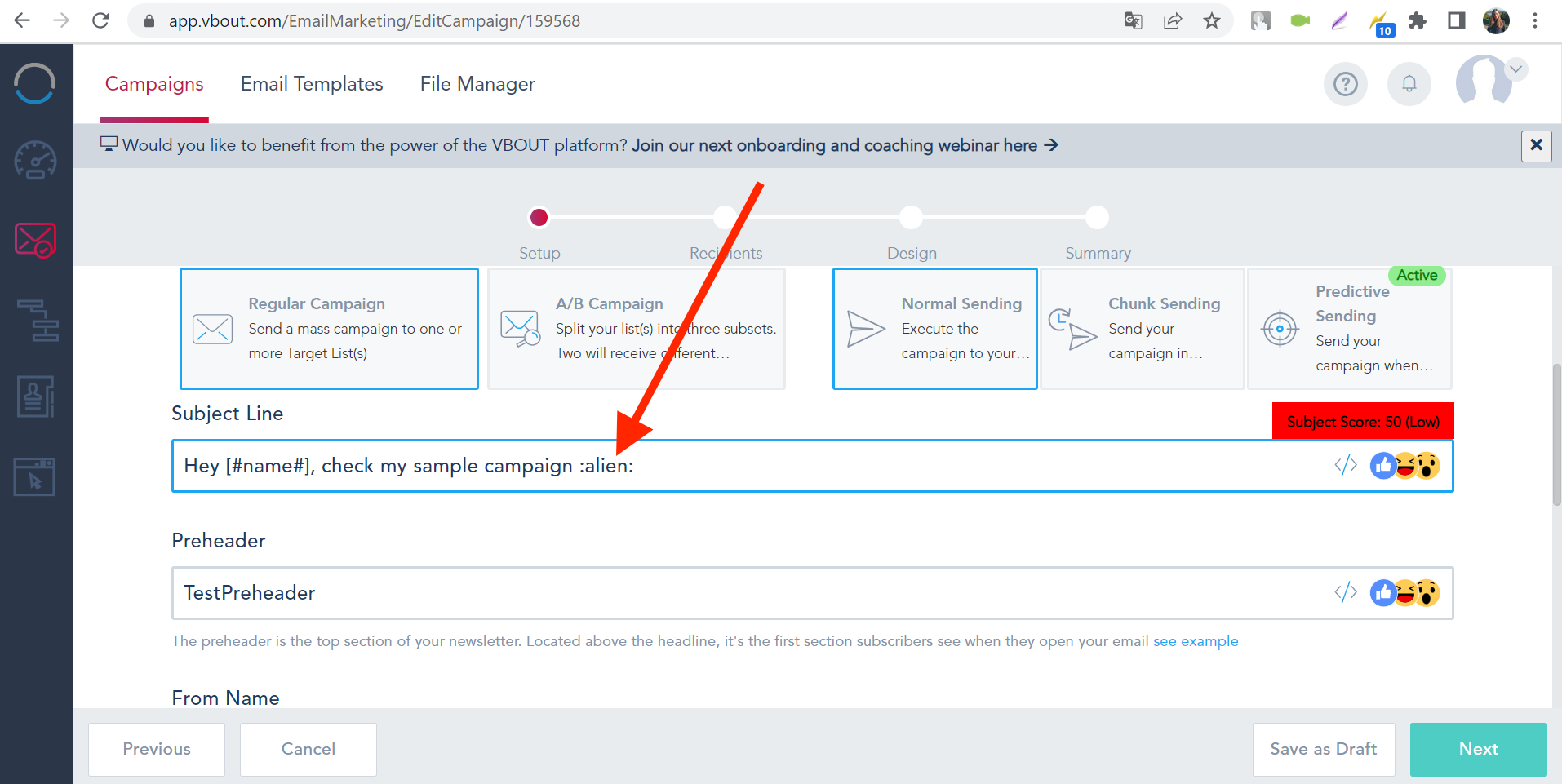Click the translate page icon in the address bar
The height and width of the screenshot is (784, 1562).
pos(1133,20)
